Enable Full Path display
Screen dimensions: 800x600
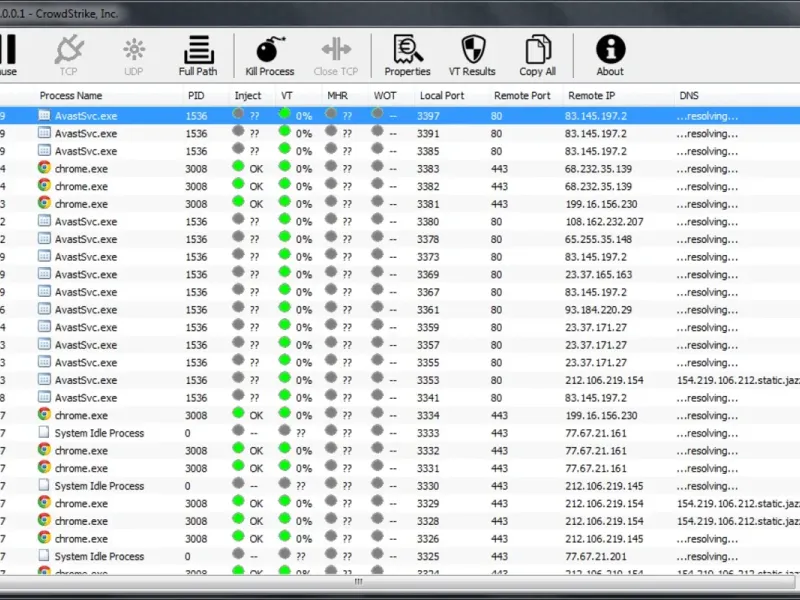pyautogui.click(x=198, y=55)
